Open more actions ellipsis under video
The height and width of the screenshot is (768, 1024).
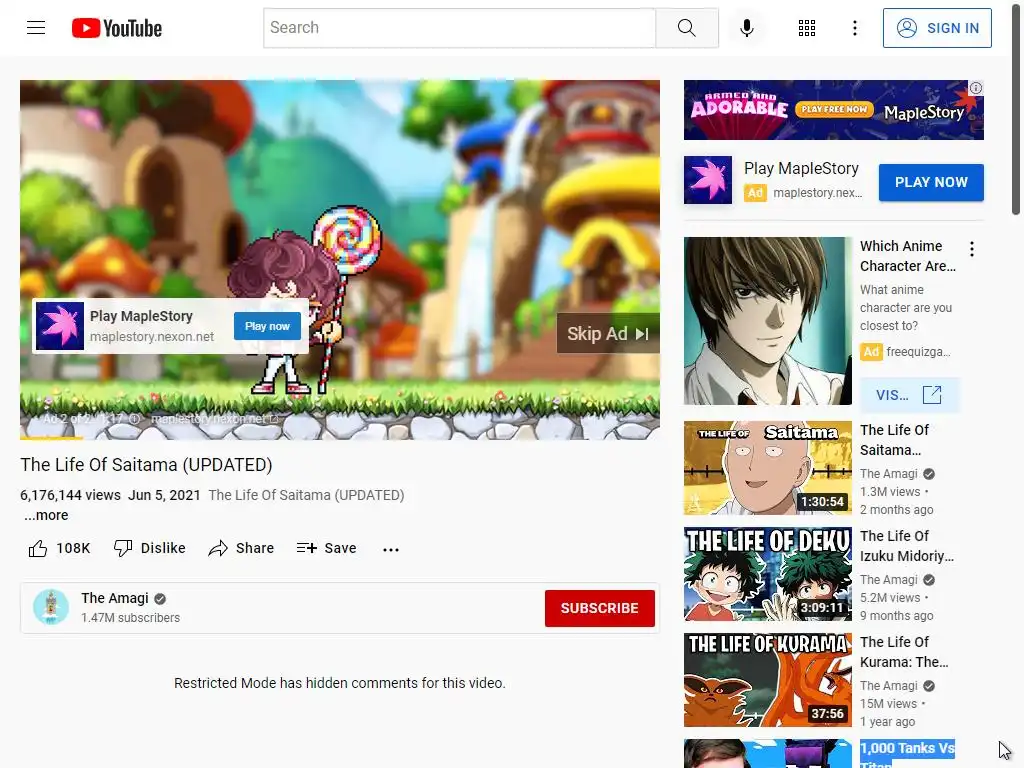click(391, 549)
